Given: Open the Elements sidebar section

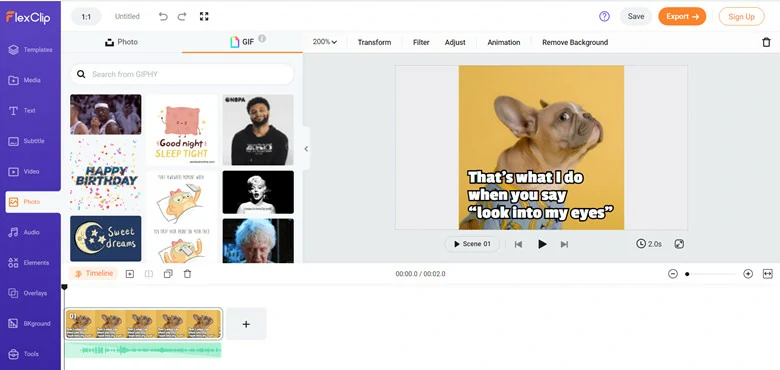Looking at the screenshot, I should (x=30, y=263).
